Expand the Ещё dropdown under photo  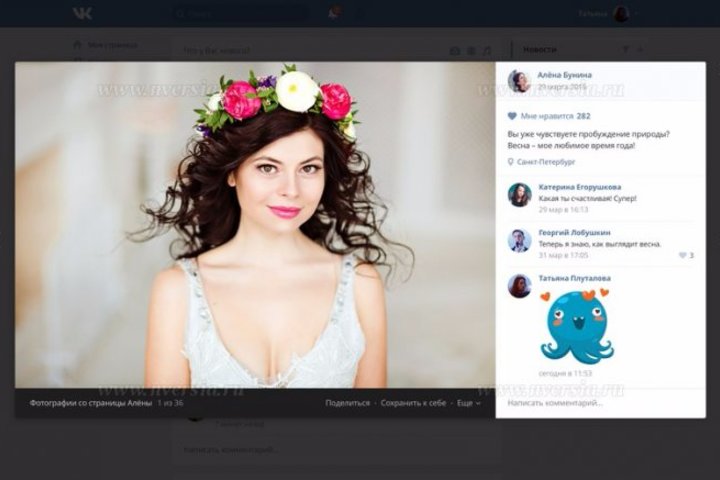click(x=468, y=403)
